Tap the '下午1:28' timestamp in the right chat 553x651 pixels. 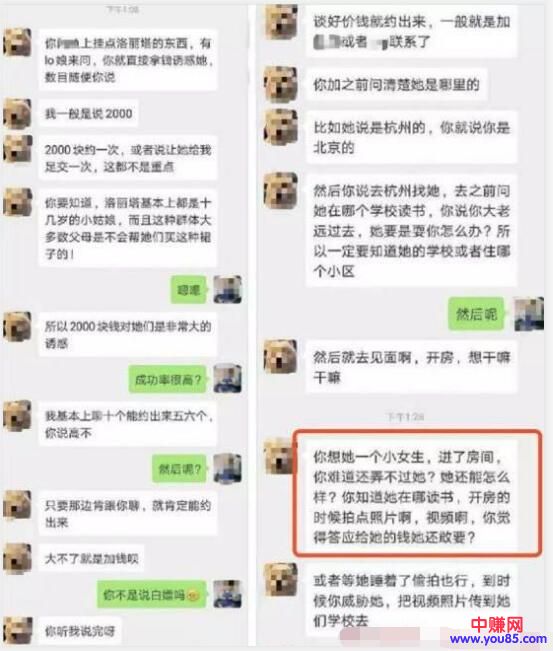(405, 416)
